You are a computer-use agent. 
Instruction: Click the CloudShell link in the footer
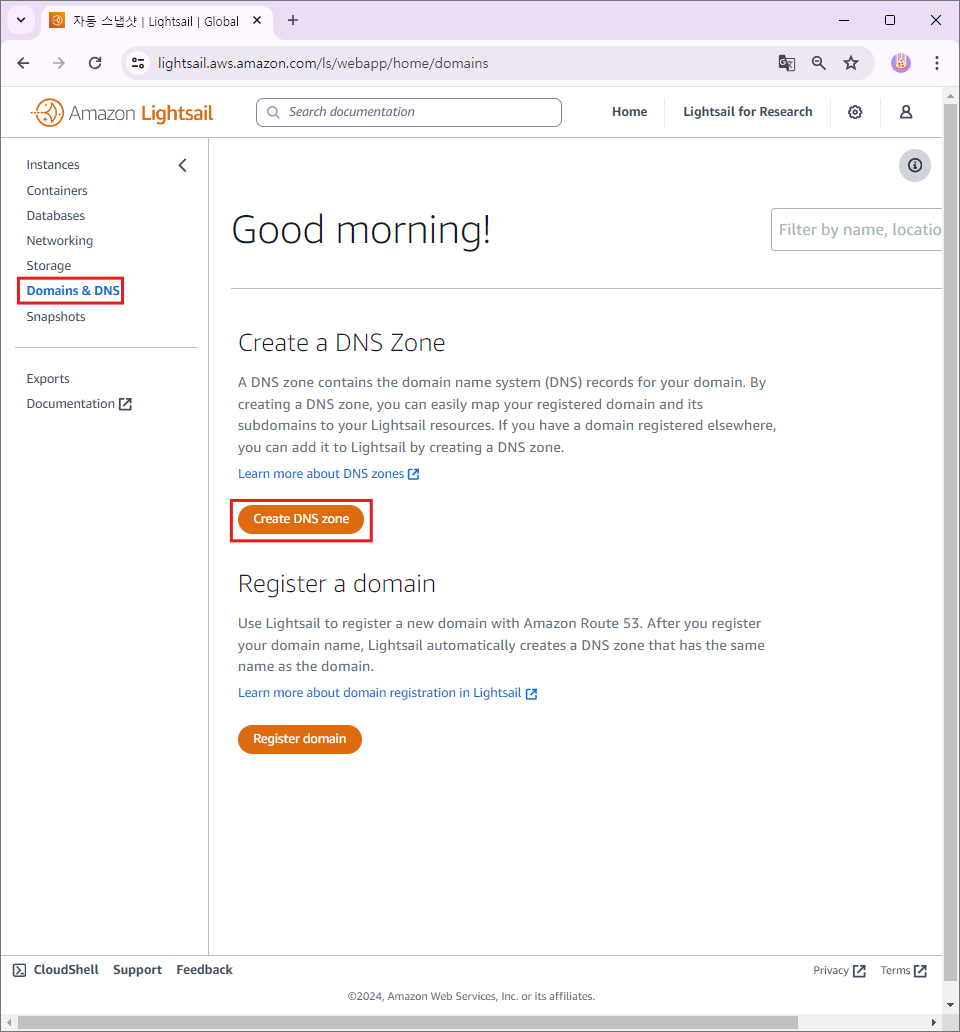56,969
